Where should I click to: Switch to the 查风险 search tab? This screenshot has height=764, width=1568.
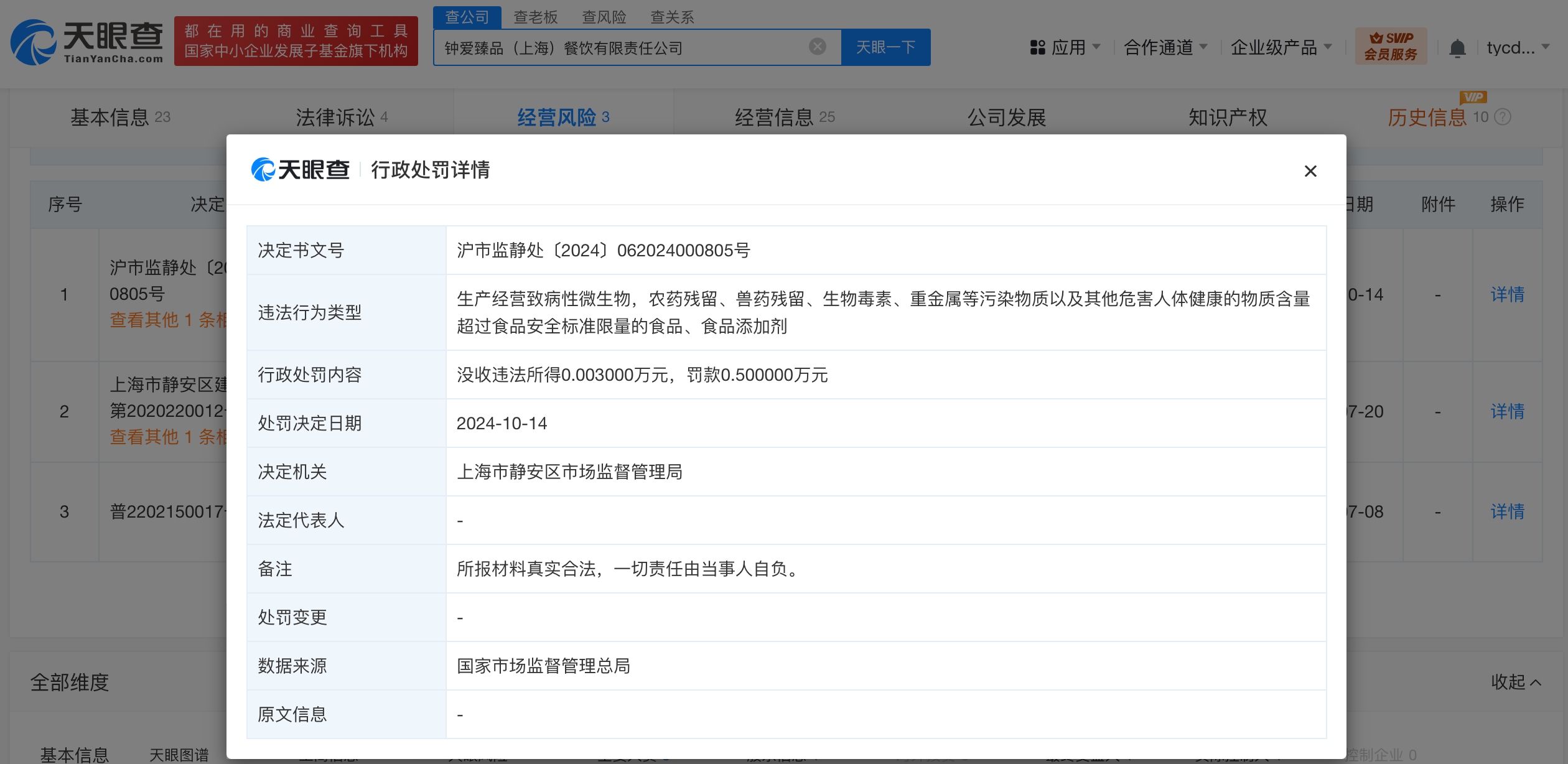click(604, 17)
